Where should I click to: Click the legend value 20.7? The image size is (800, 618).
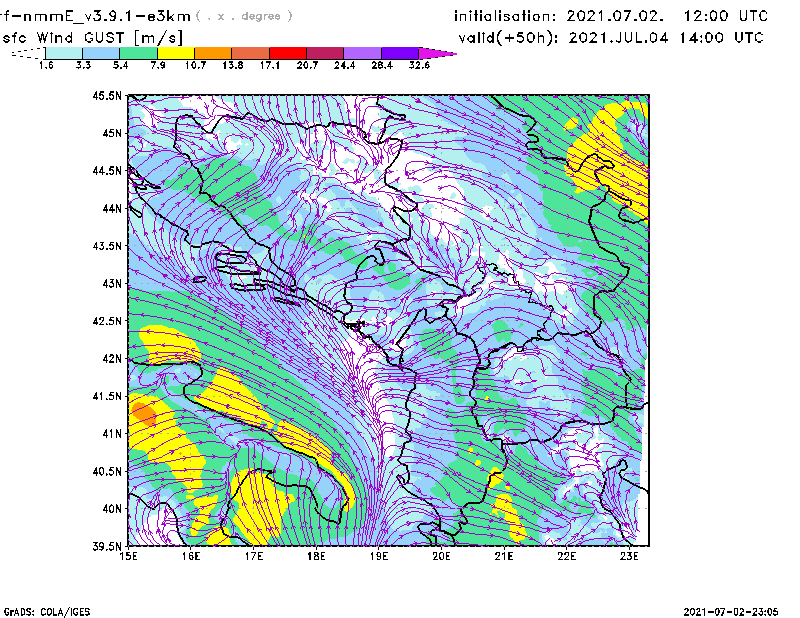pyautogui.click(x=307, y=65)
